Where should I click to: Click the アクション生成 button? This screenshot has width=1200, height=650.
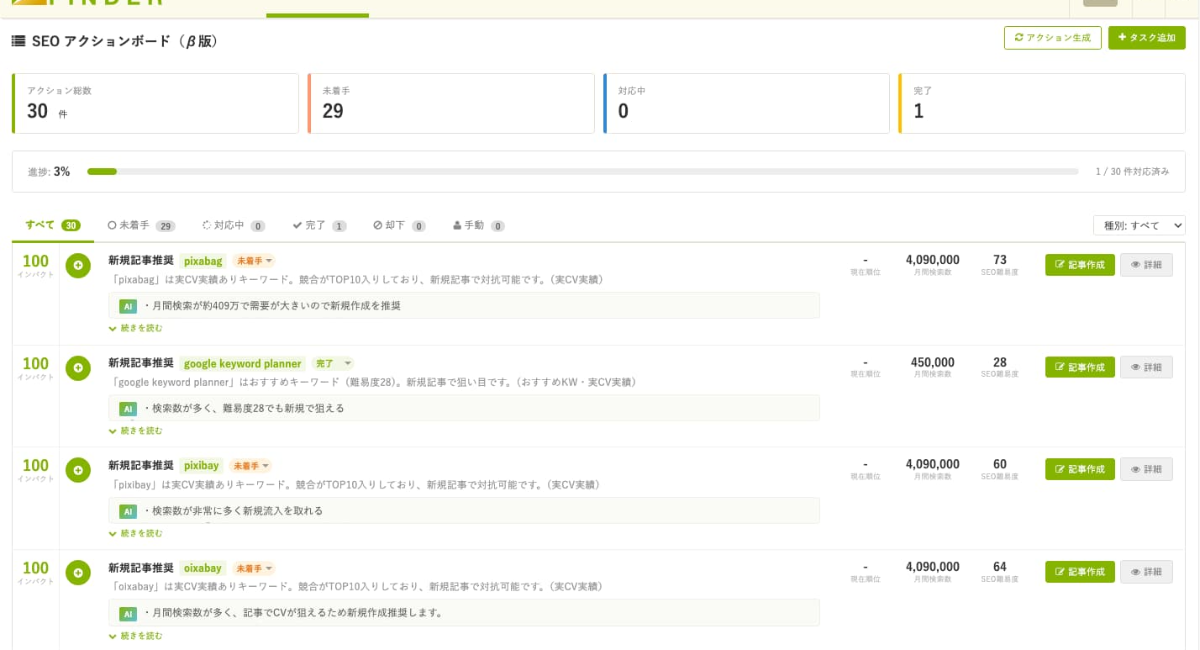pyautogui.click(x=1052, y=38)
